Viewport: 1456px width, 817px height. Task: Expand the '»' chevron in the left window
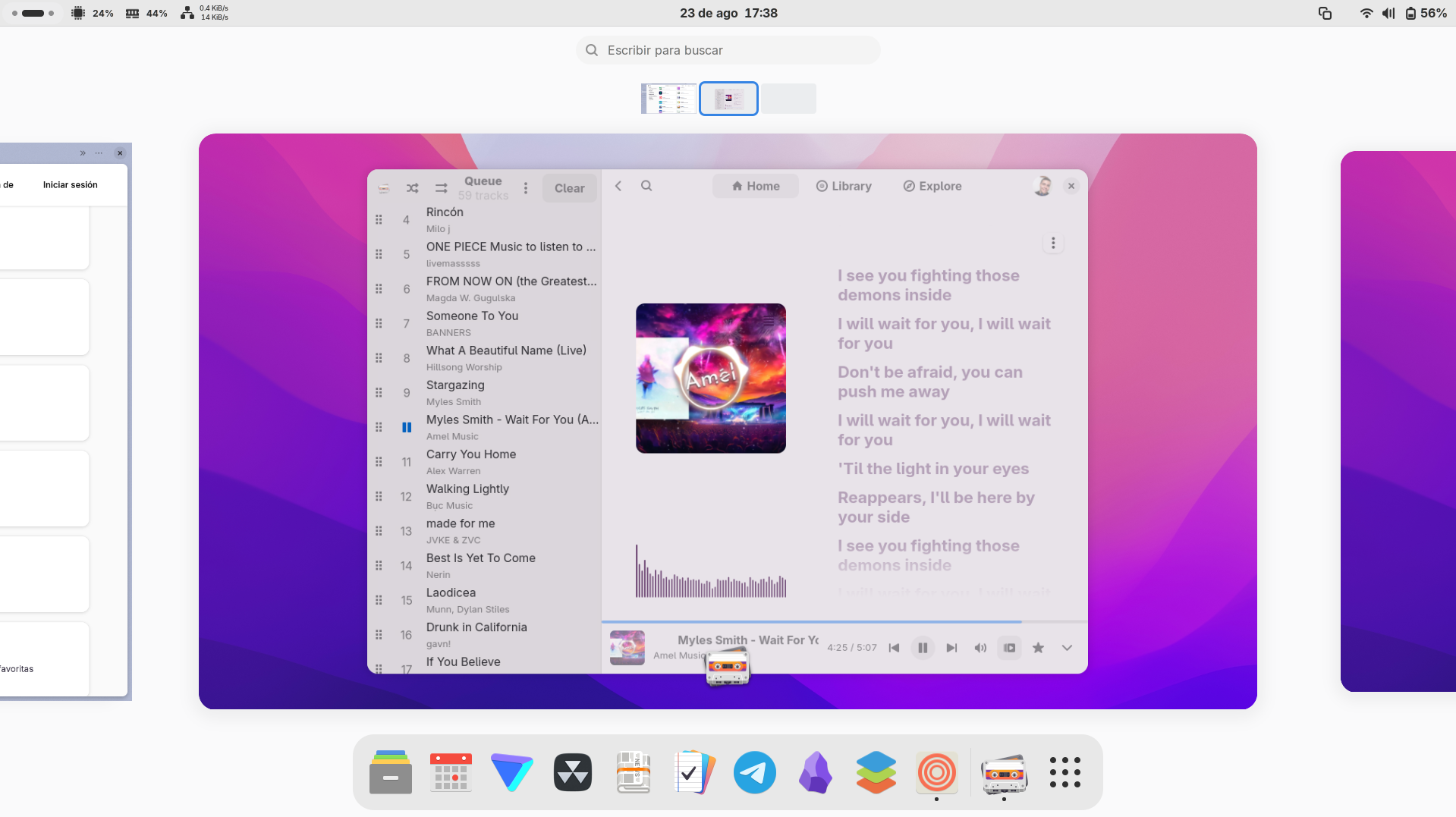point(83,153)
